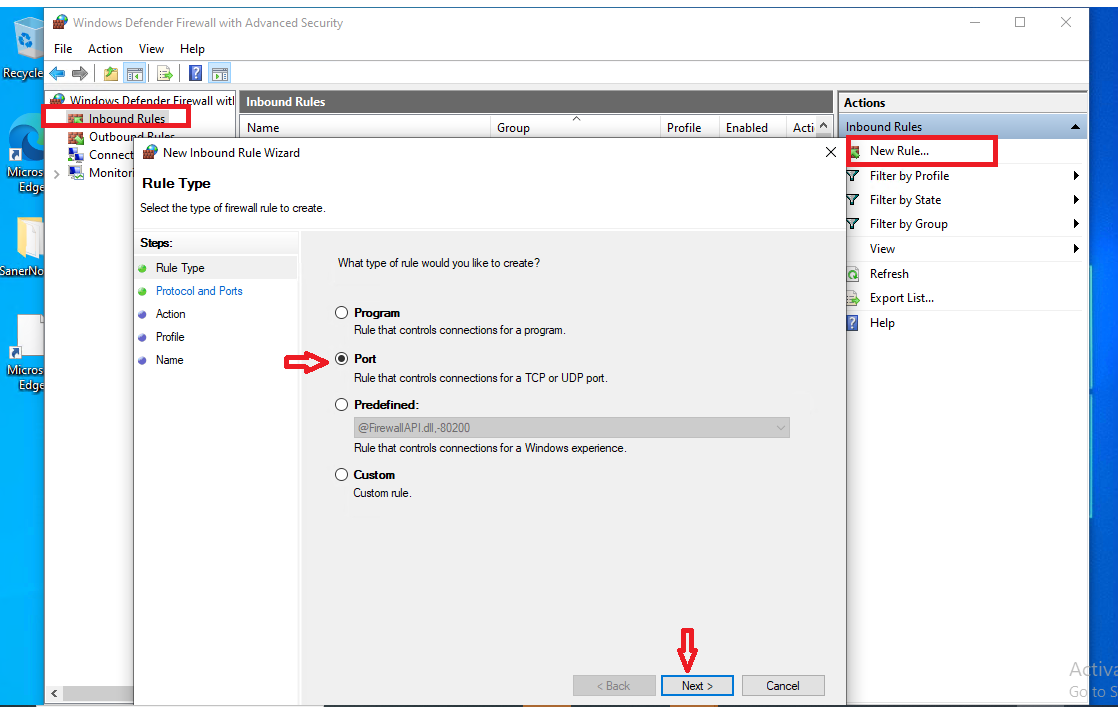Click the gray Forward arrow in toolbar

[x=80, y=73]
